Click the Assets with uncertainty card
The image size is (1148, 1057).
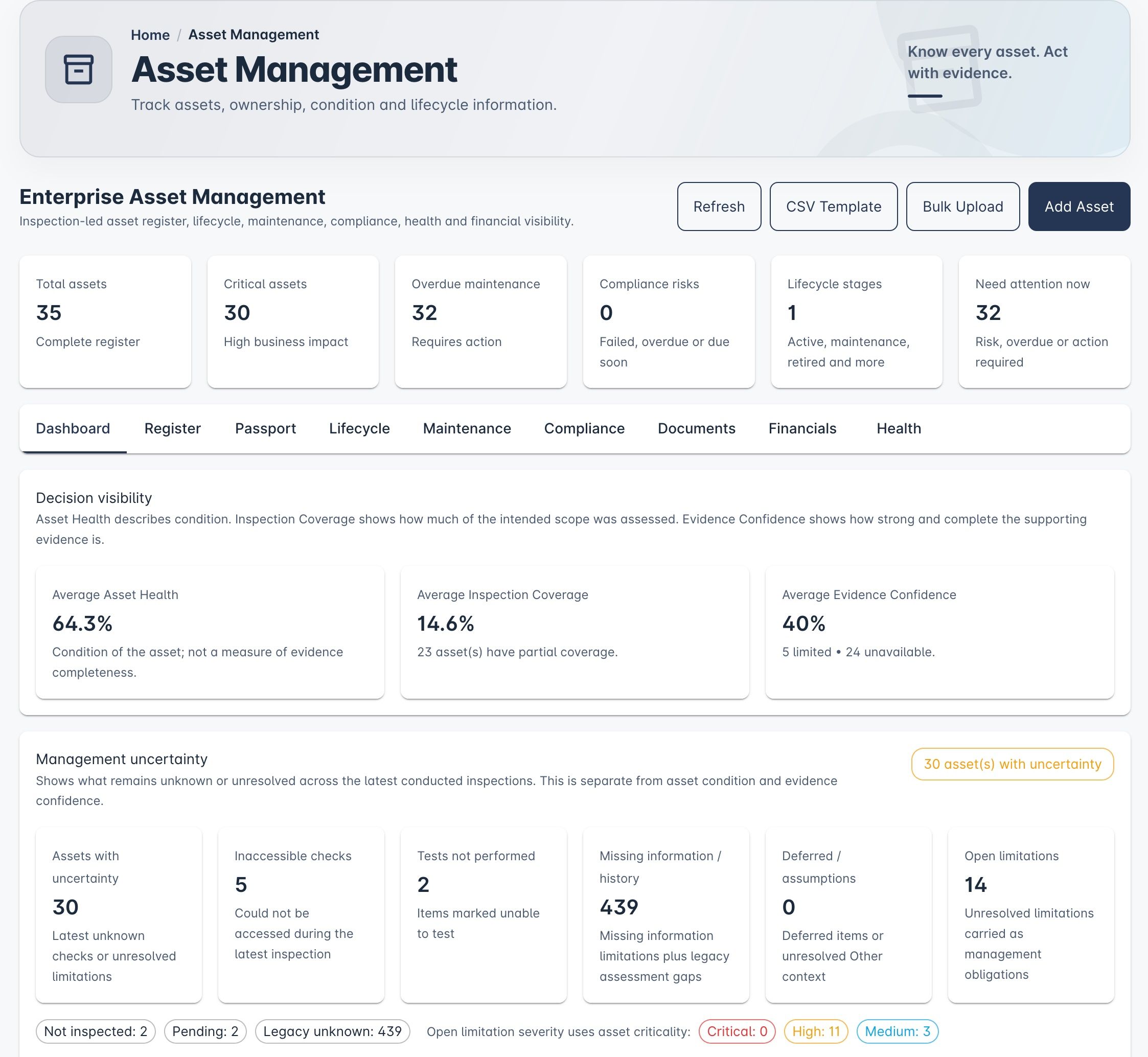click(119, 915)
